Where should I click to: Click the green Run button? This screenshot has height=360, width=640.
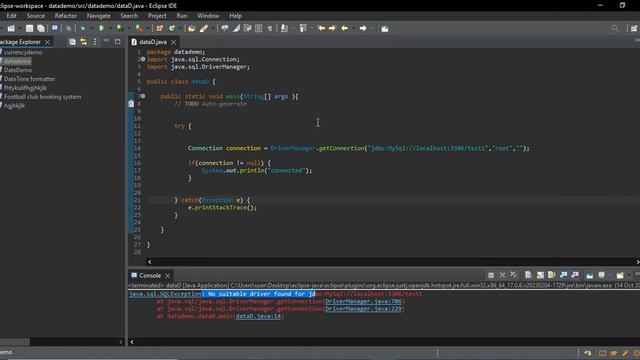pyautogui.click(x=101, y=28)
